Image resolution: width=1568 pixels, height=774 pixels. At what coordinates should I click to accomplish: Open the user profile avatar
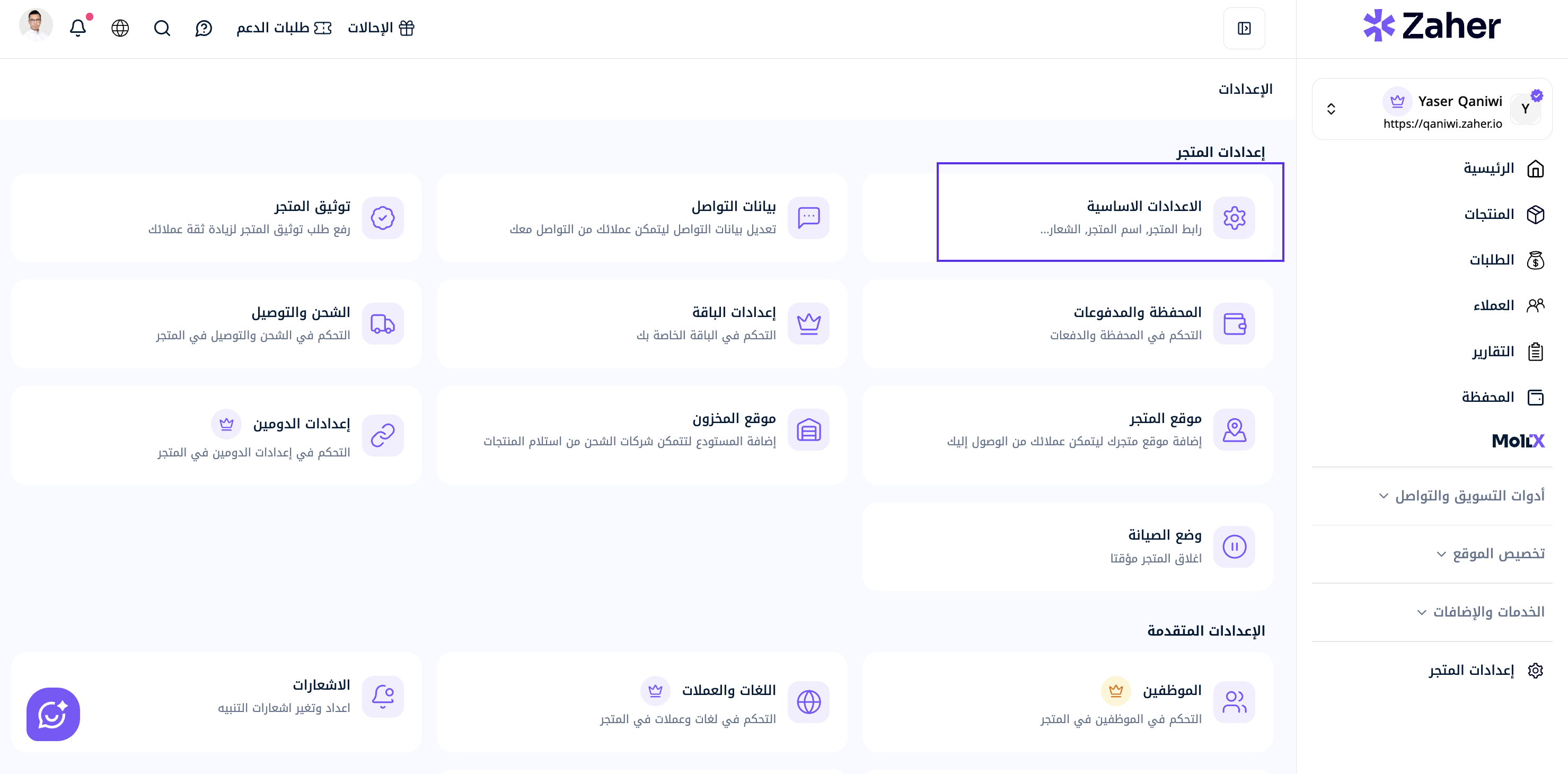36,25
